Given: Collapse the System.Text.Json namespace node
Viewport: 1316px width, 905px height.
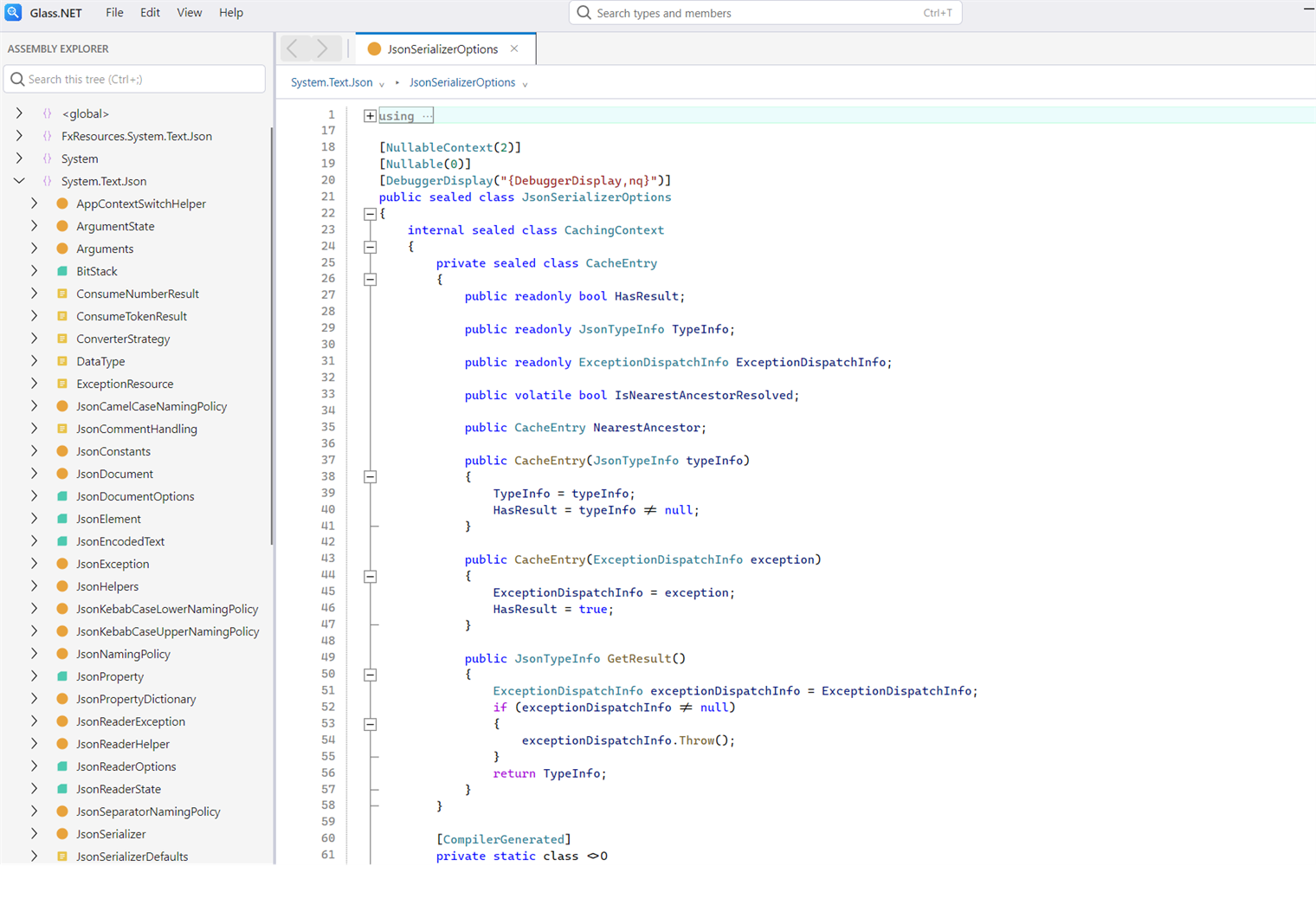Looking at the screenshot, I should [19, 181].
